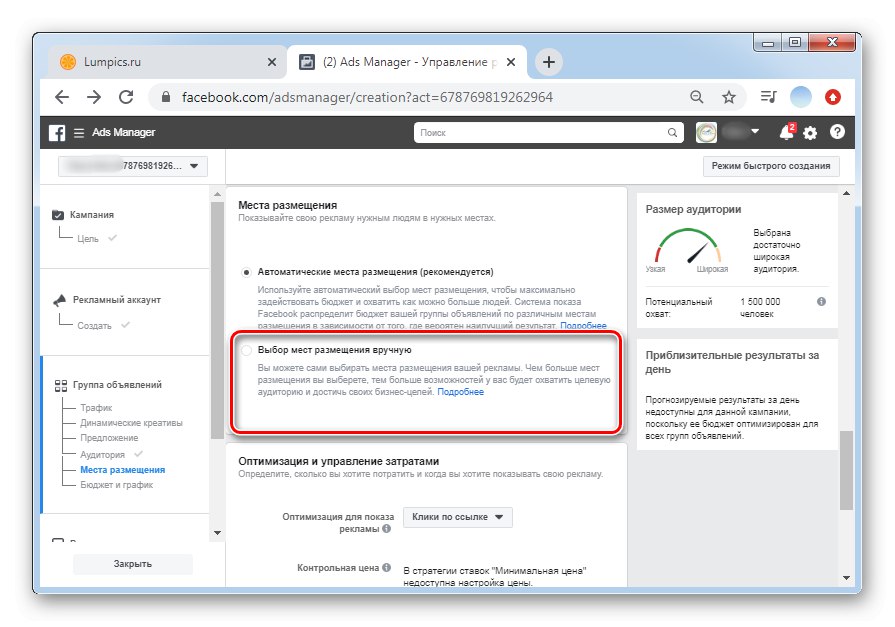Open Динамические креативы in sidebar
Screen dimensions: 895x627
pos(131,423)
